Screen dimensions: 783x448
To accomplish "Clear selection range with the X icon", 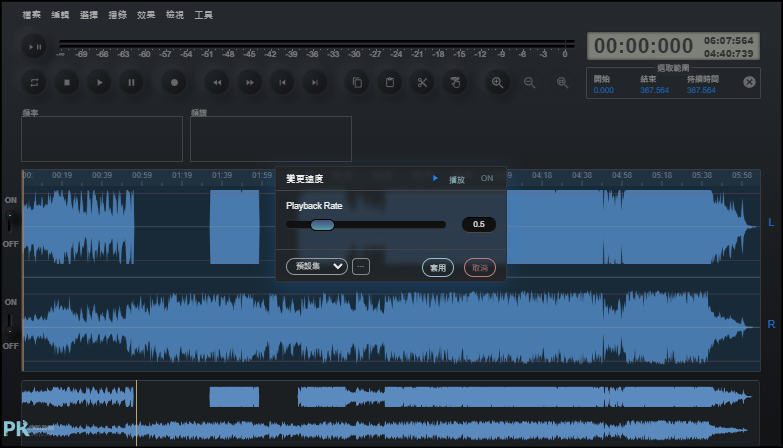I will (749, 82).
